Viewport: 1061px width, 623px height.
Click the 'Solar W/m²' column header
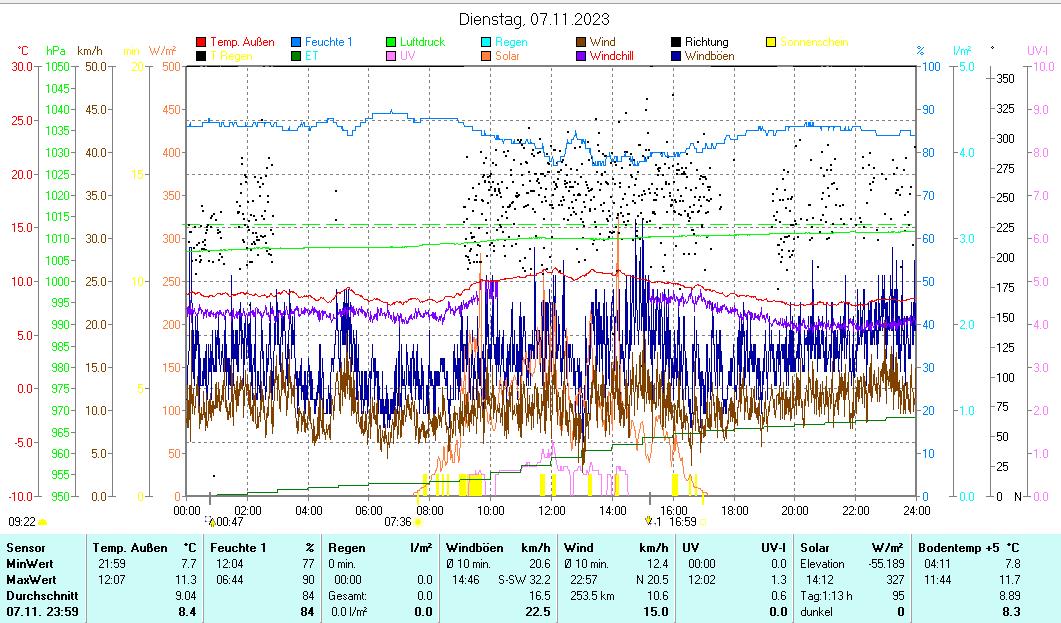(852, 548)
